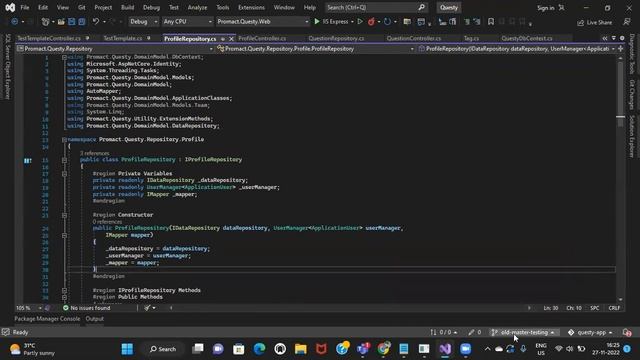Viewport: 640px width, 360px height.
Task: Open the File menu
Action: [25, 7]
